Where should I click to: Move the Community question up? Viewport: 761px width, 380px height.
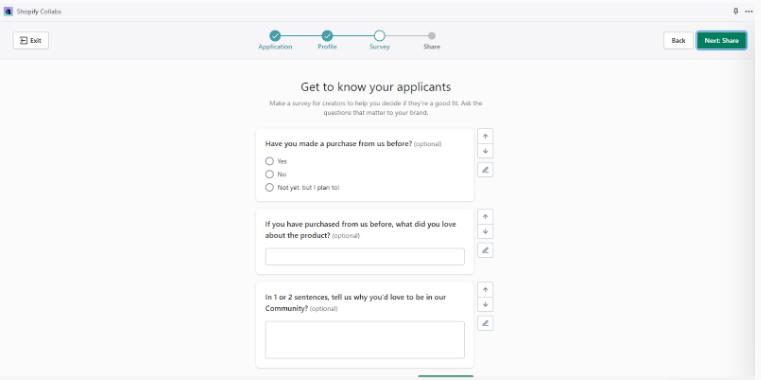click(x=485, y=289)
